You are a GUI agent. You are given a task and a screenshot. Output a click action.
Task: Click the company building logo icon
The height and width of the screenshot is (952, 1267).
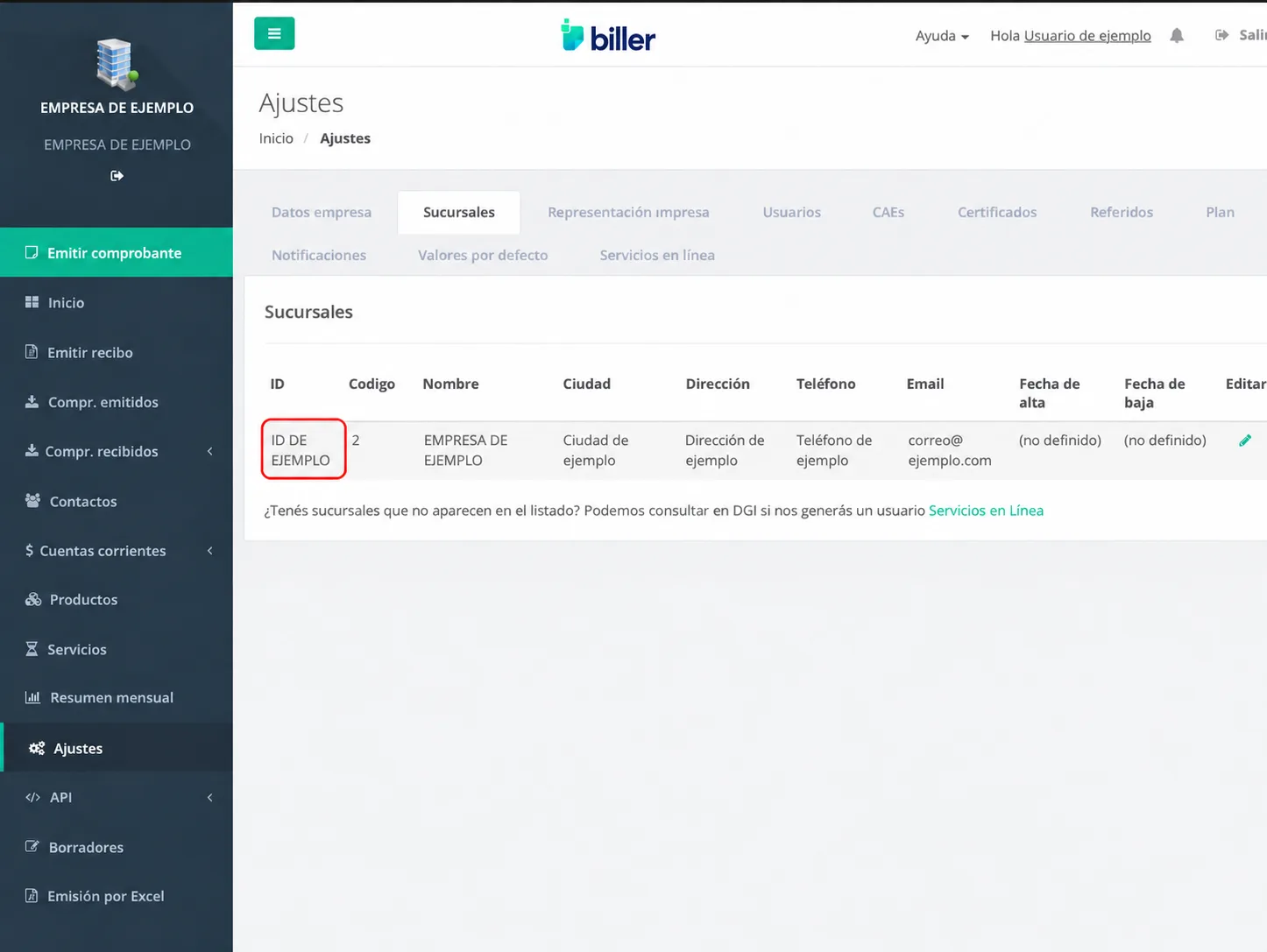click(x=117, y=64)
